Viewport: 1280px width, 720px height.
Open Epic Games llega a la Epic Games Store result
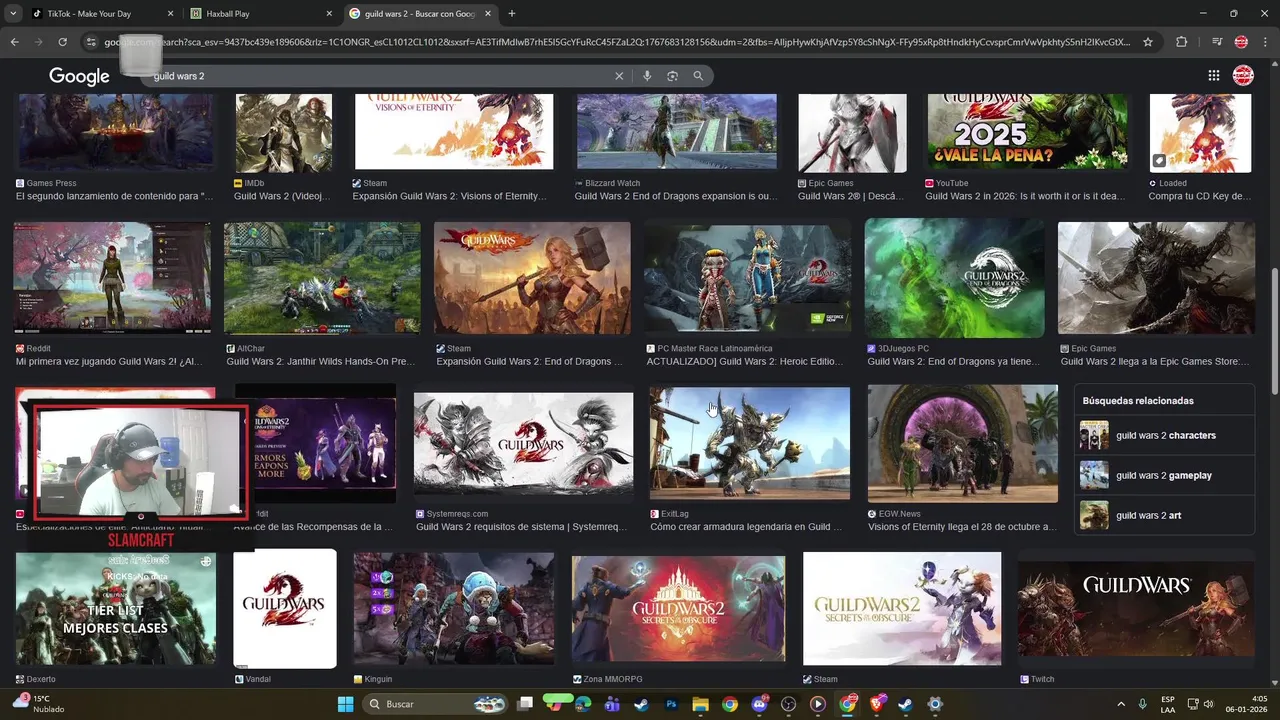tap(1155, 361)
